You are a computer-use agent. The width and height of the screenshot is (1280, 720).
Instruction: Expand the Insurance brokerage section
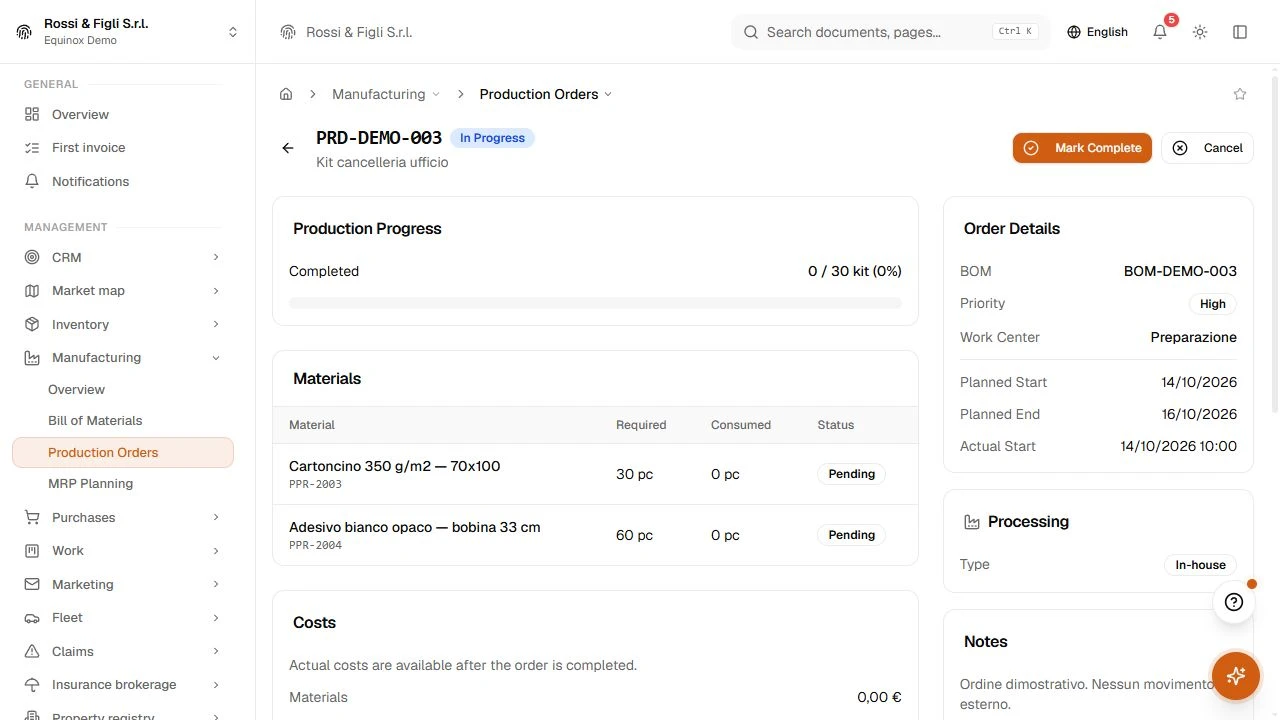click(x=123, y=685)
